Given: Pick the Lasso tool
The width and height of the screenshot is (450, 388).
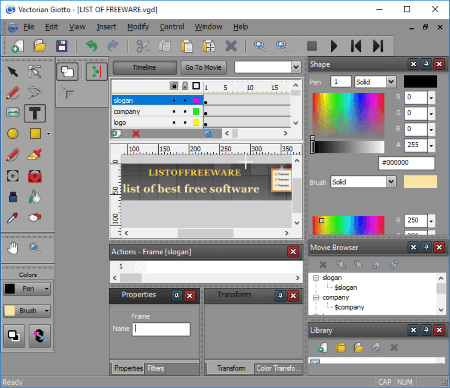Looking at the screenshot, I should click(x=35, y=92).
